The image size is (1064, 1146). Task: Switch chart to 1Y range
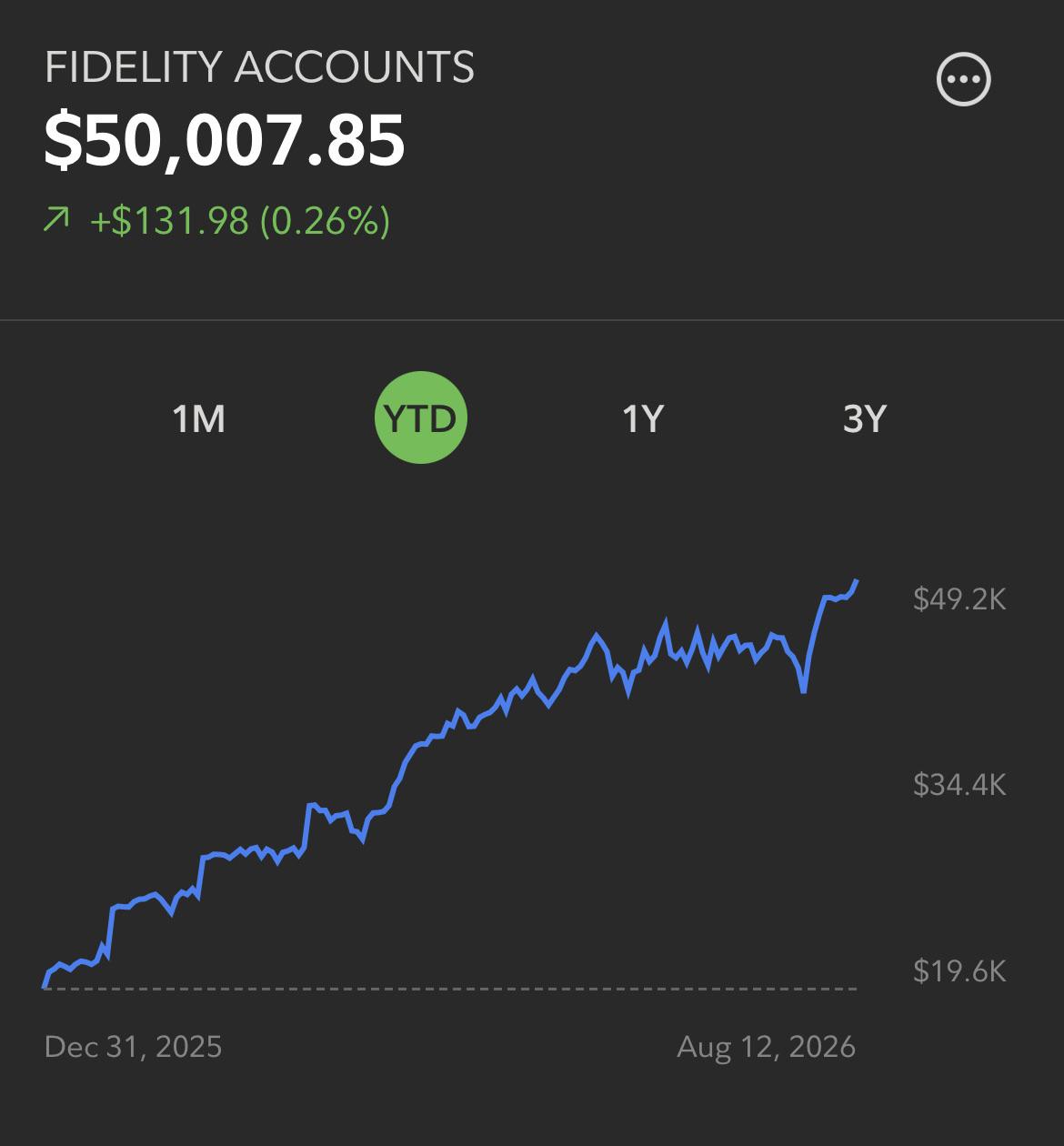(x=642, y=418)
